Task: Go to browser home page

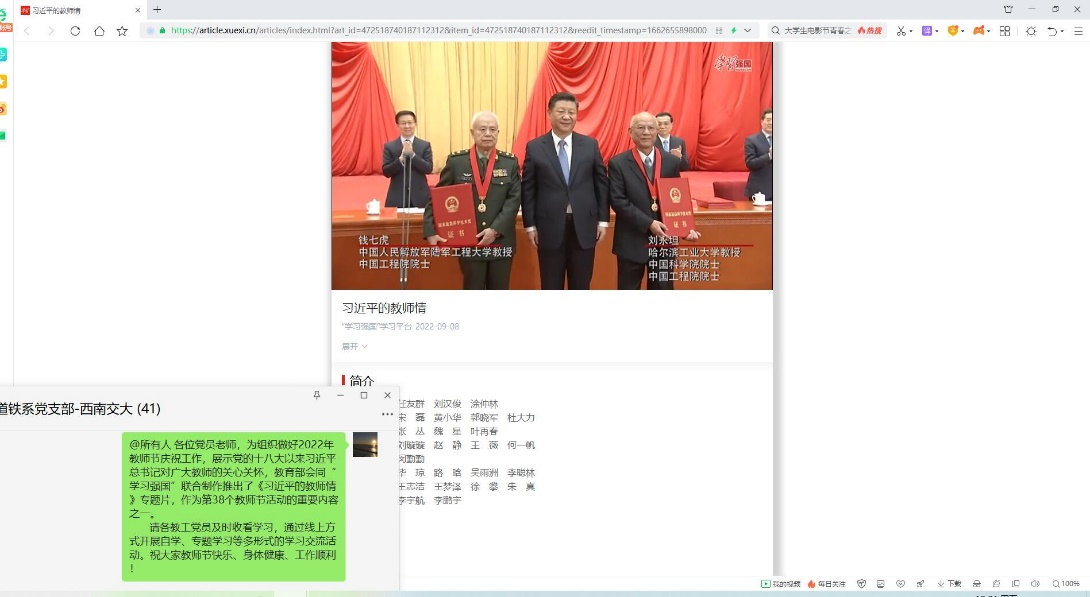Action: click(99, 31)
